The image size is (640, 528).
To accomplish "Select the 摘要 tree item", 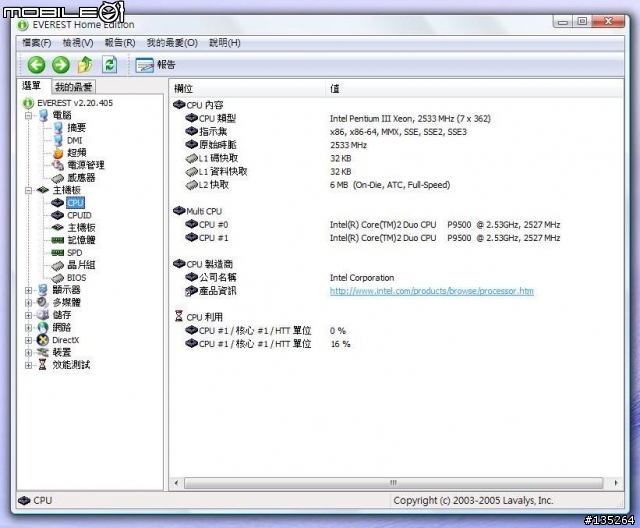I will (76, 128).
